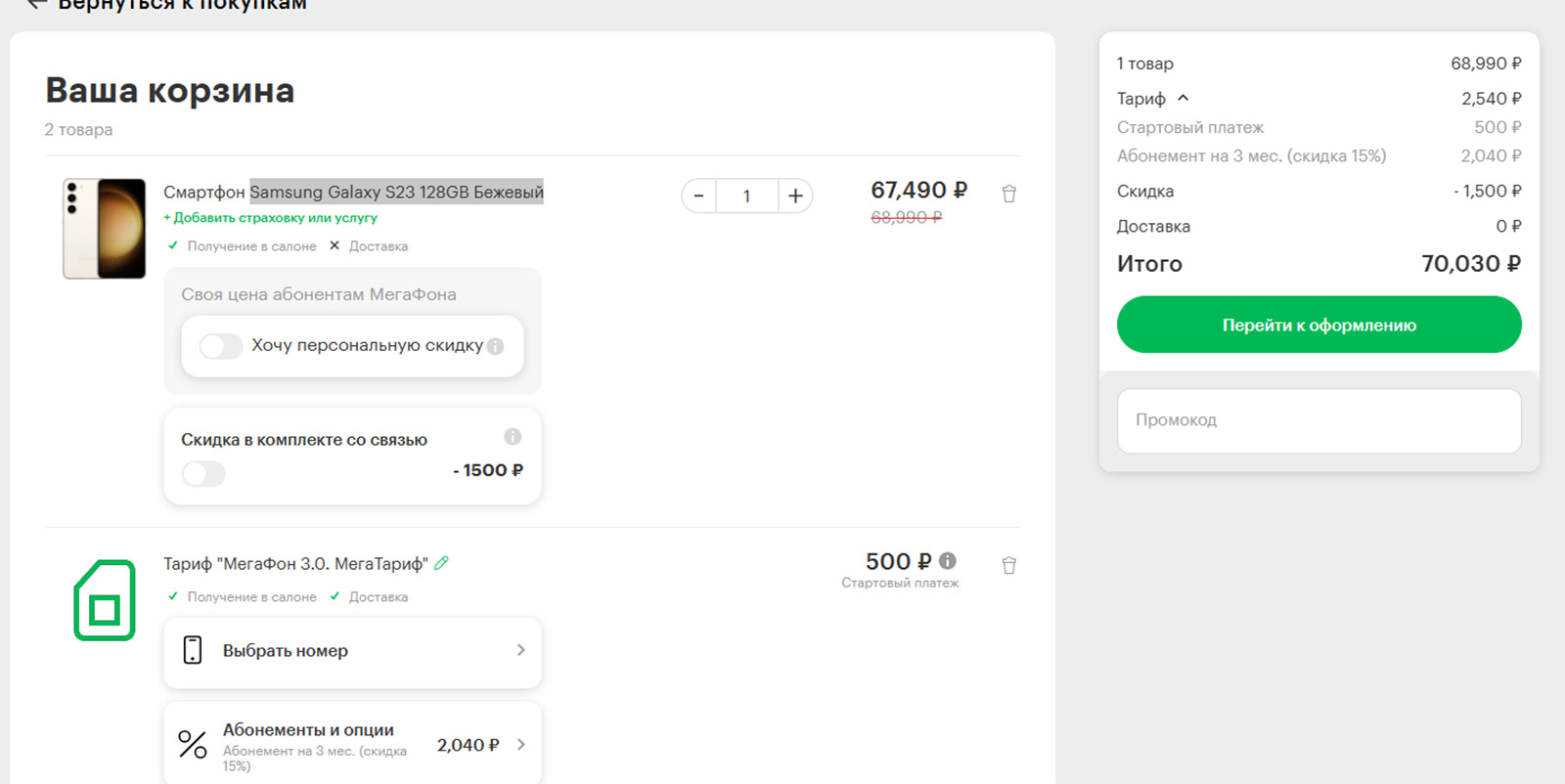Click Перейти к оформлению button
This screenshot has height=784, width=1565.
point(1319,325)
